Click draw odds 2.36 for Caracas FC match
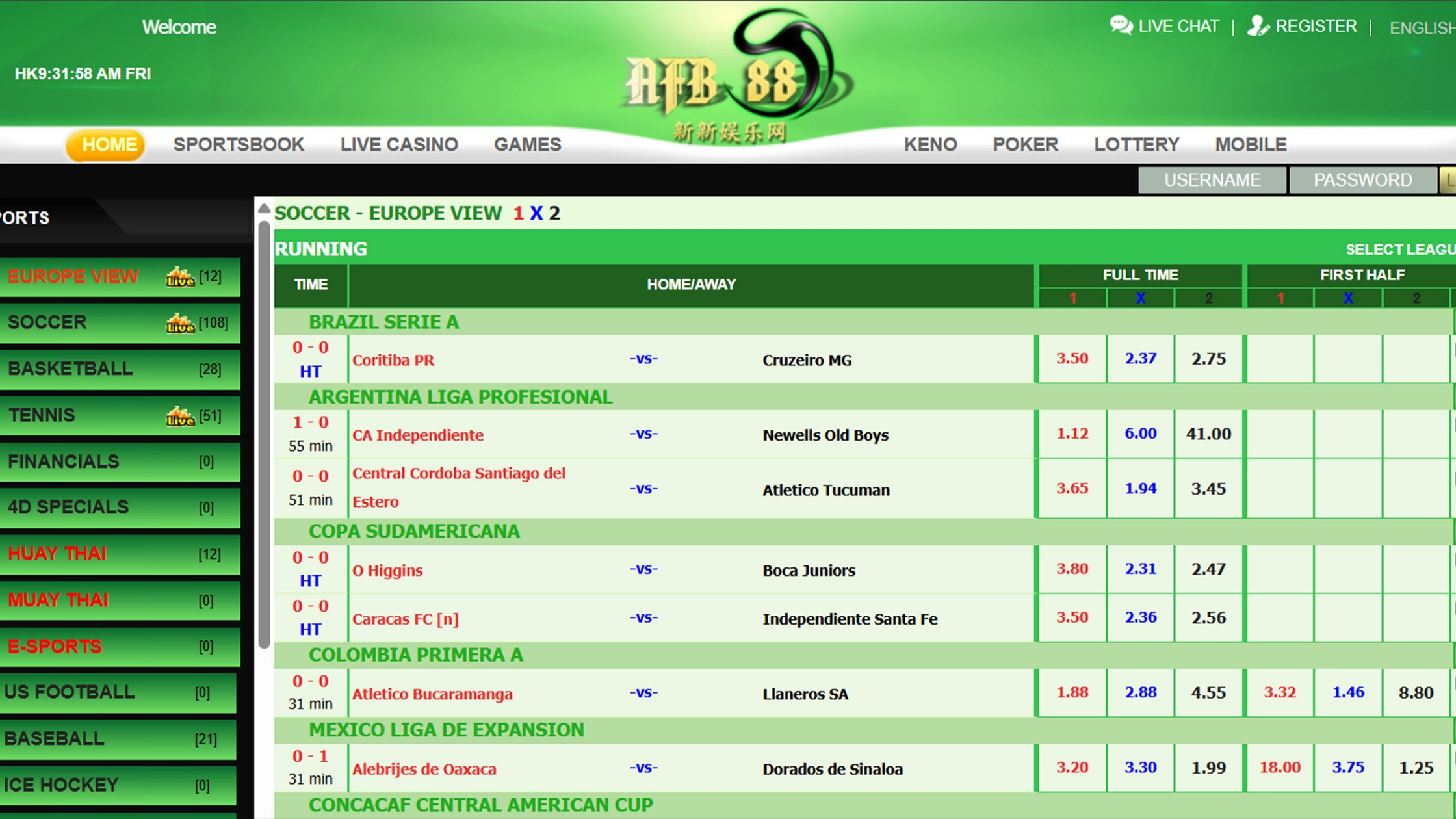 [1141, 617]
